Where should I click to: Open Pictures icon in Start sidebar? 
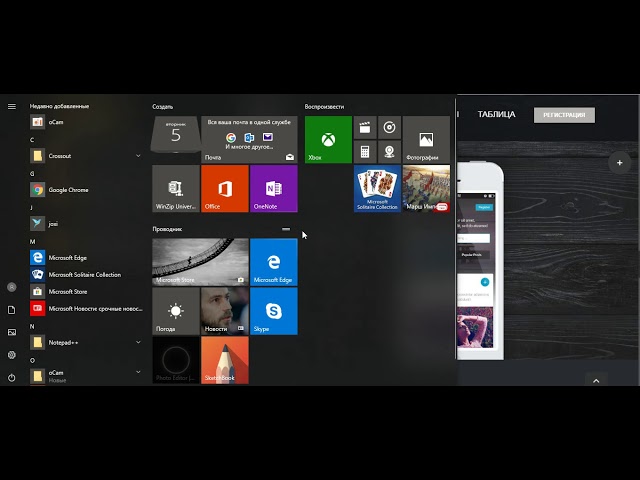click(x=12, y=332)
